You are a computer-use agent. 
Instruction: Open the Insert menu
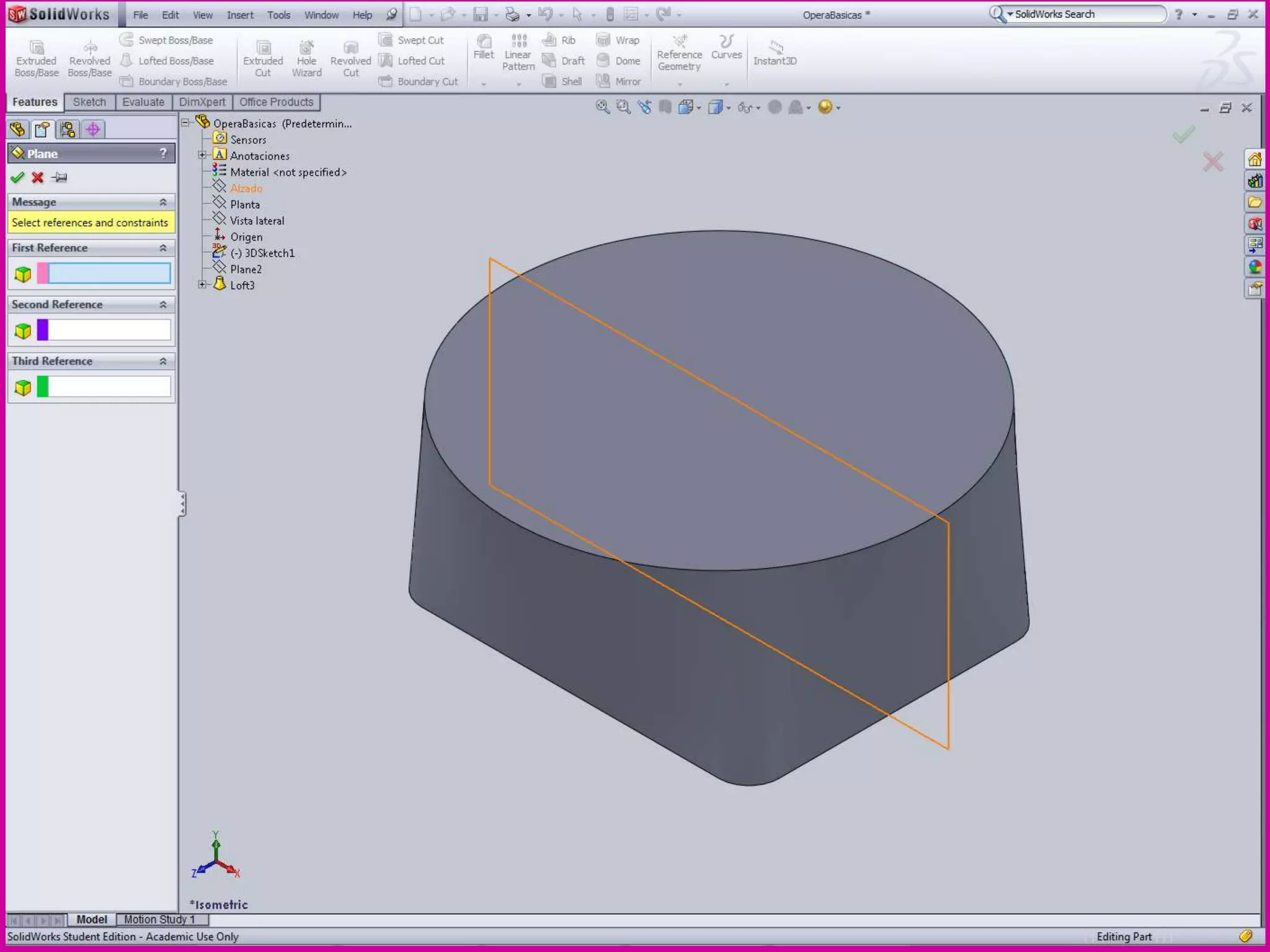tap(240, 15)
